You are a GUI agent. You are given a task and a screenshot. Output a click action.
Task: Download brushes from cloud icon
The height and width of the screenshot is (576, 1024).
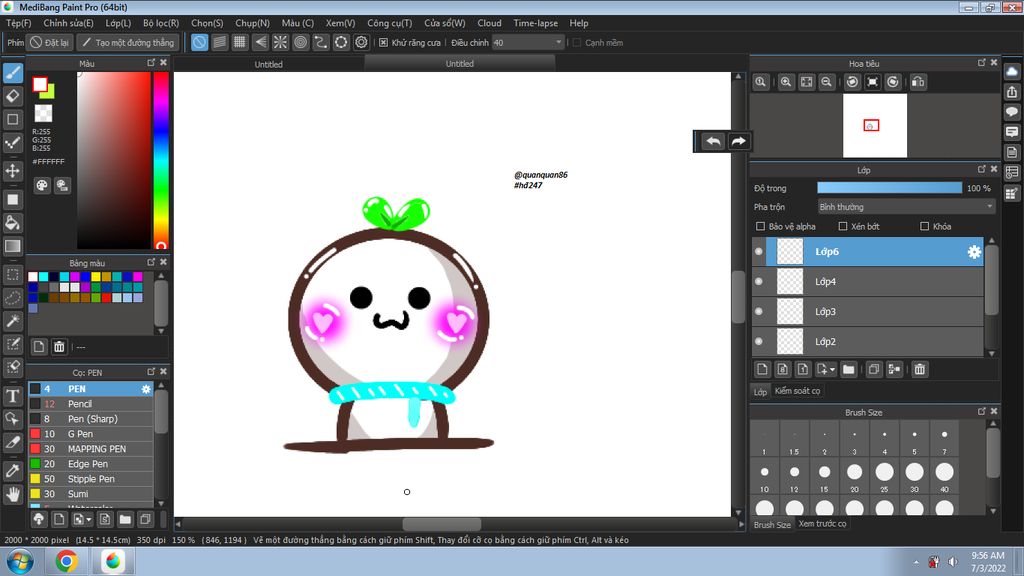click(x=39, y=519)
